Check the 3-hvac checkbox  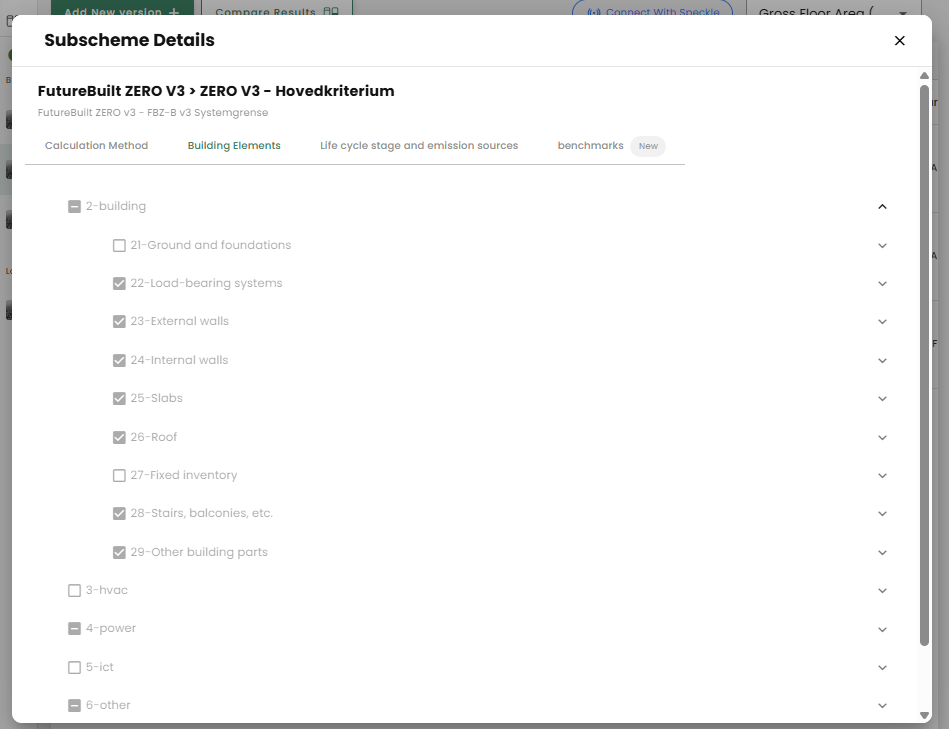pos(74,591)
